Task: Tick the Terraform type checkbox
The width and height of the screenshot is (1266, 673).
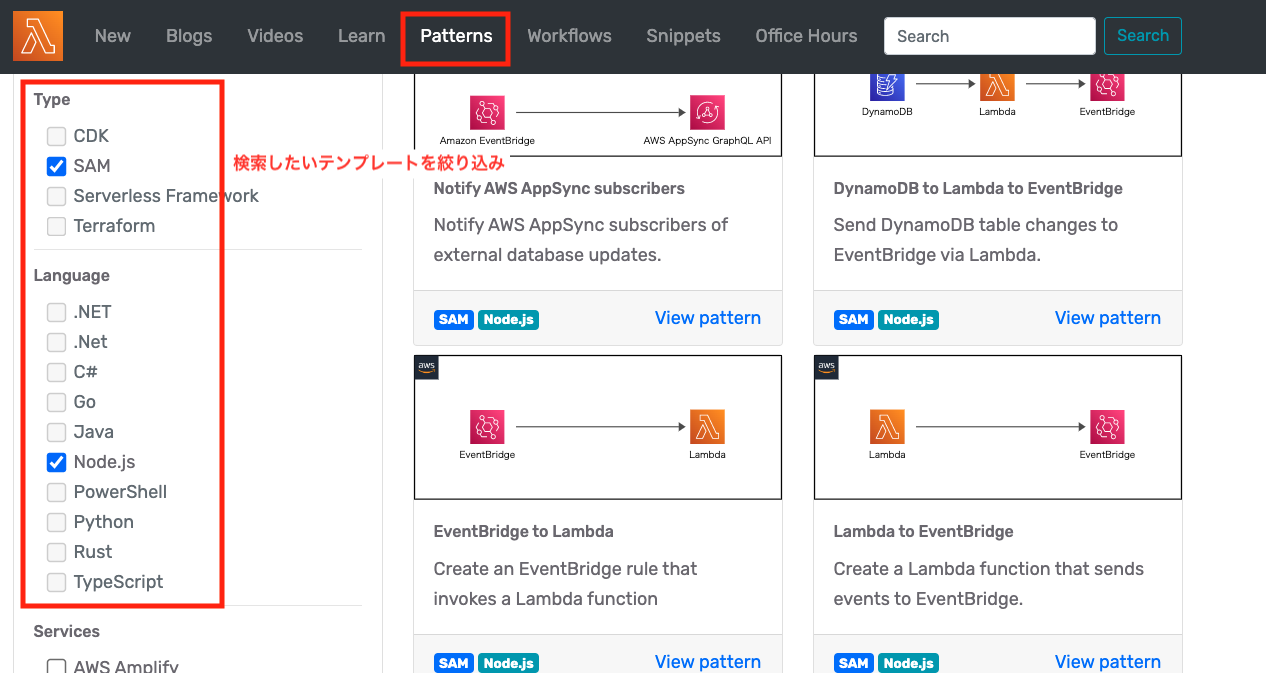Action: point(57,226)
